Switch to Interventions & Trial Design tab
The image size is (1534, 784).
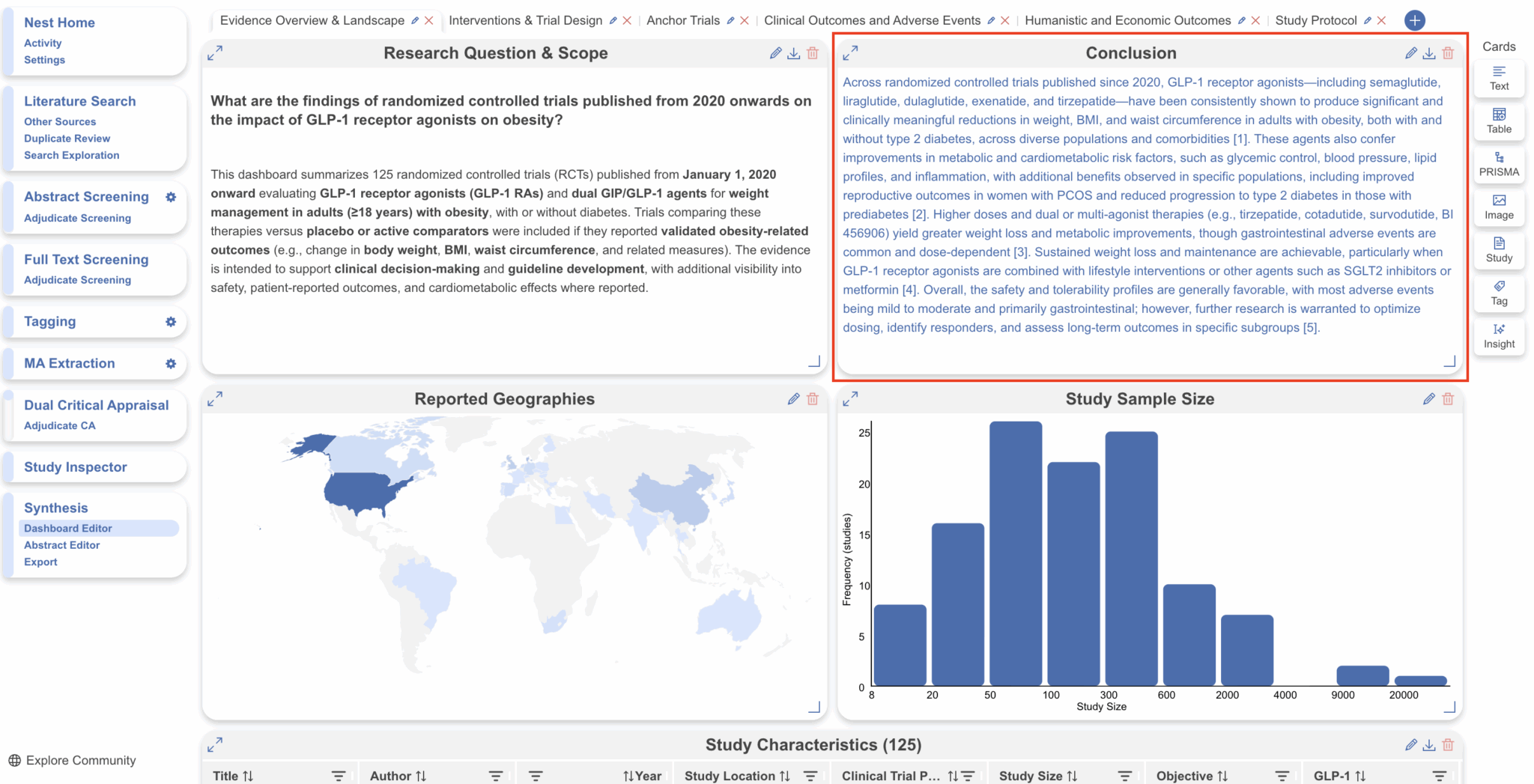point(526,21)
